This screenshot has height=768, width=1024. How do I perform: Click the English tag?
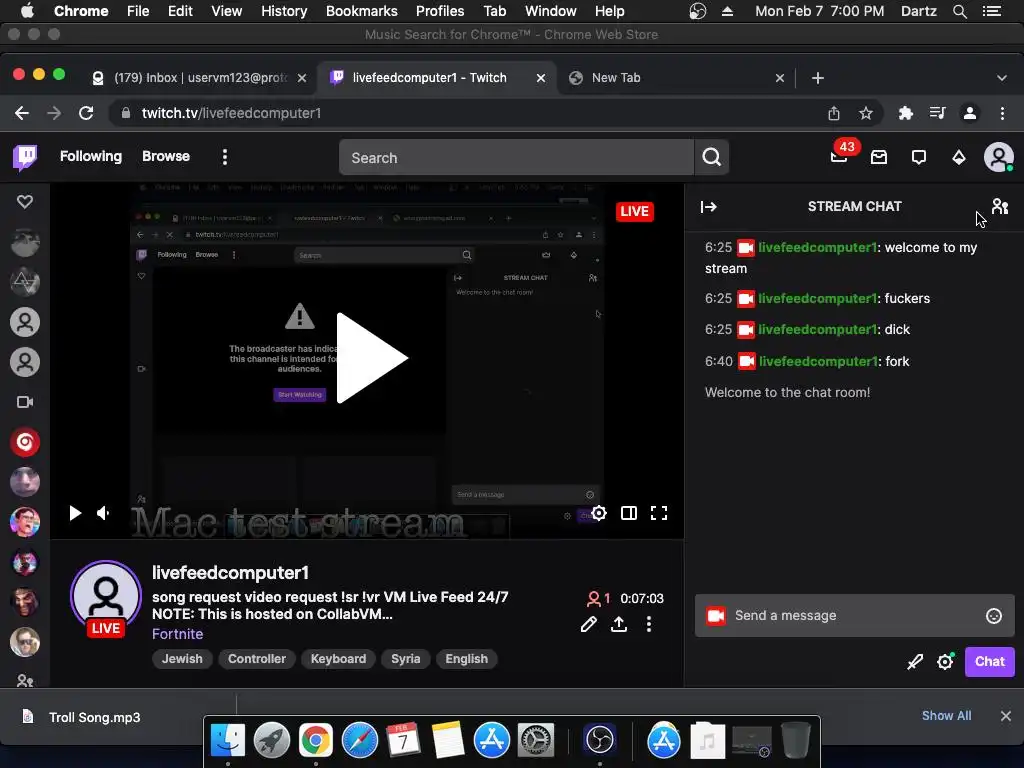(466, 659)
